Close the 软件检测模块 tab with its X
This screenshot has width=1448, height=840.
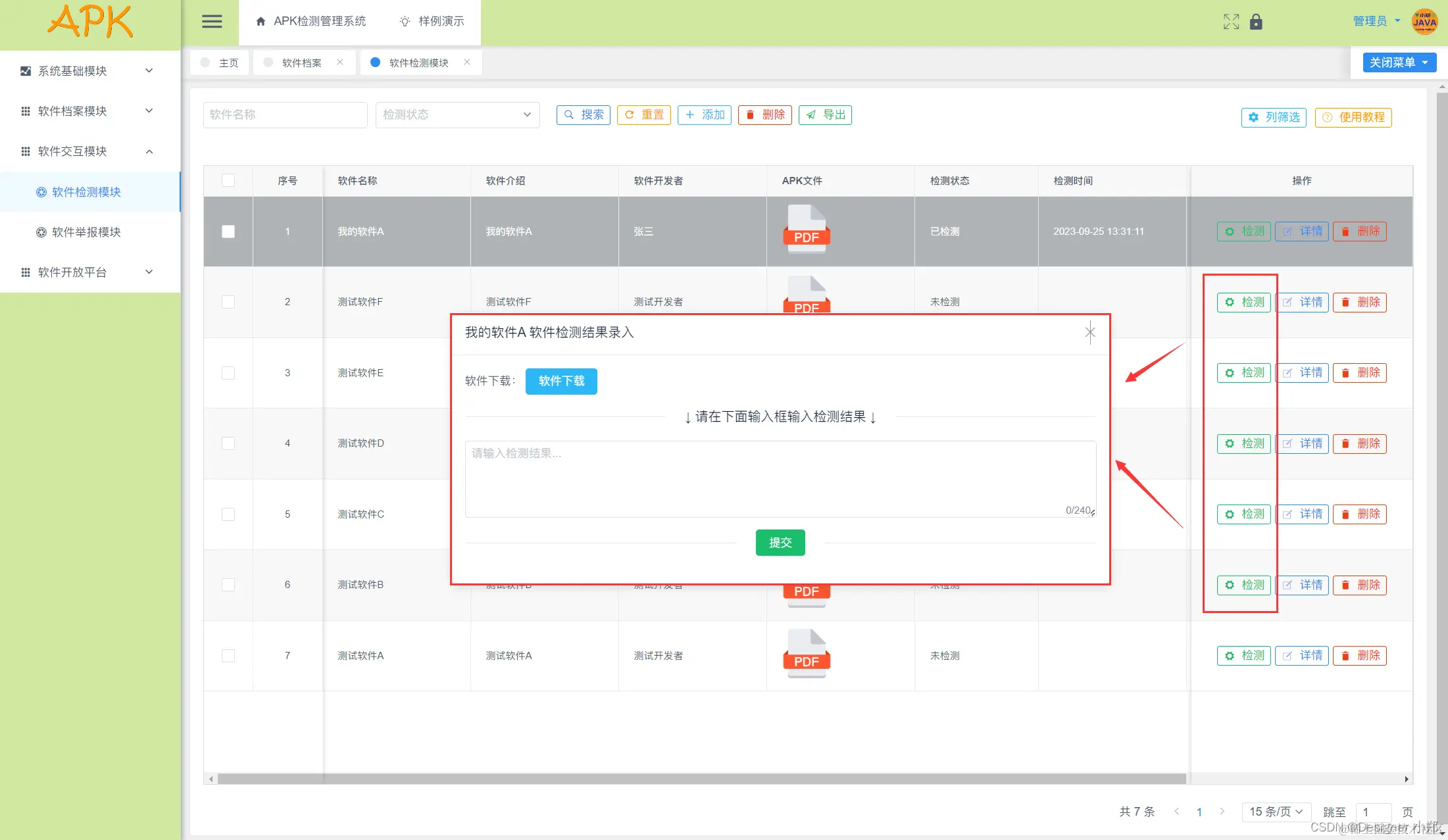tap(467, 62)
